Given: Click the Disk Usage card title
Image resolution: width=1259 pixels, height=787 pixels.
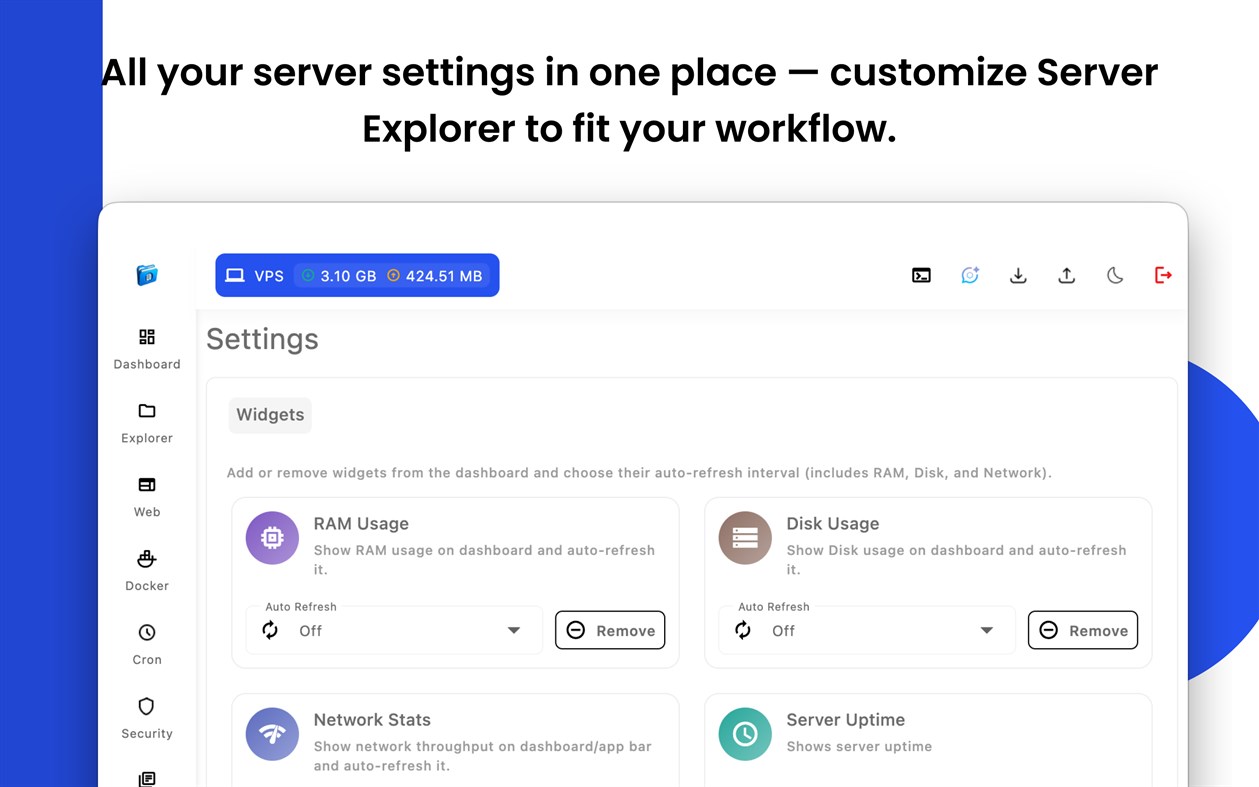Looking at the screenshot, I should pyautogui.click(x=833, y=524).
